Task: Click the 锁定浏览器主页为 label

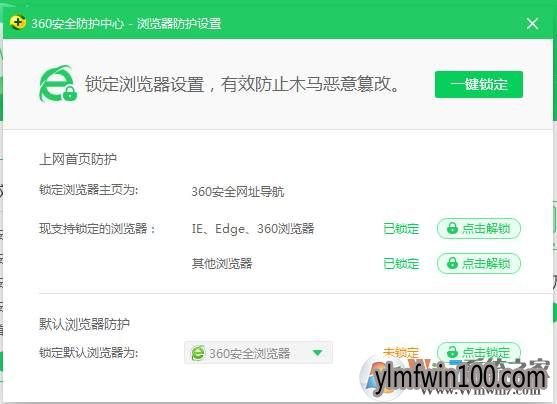Action: coord(88,190)
